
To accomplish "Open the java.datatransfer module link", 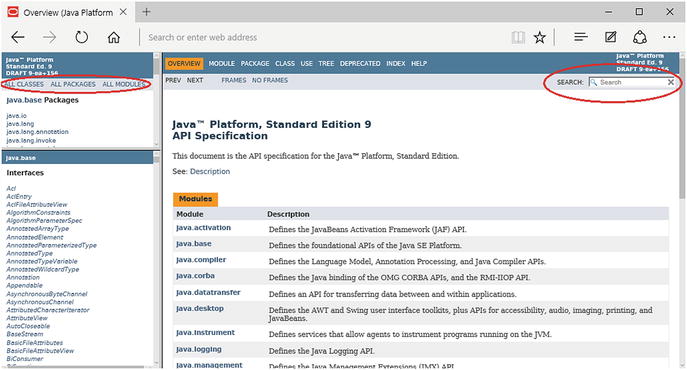I will tap(208, 292).
